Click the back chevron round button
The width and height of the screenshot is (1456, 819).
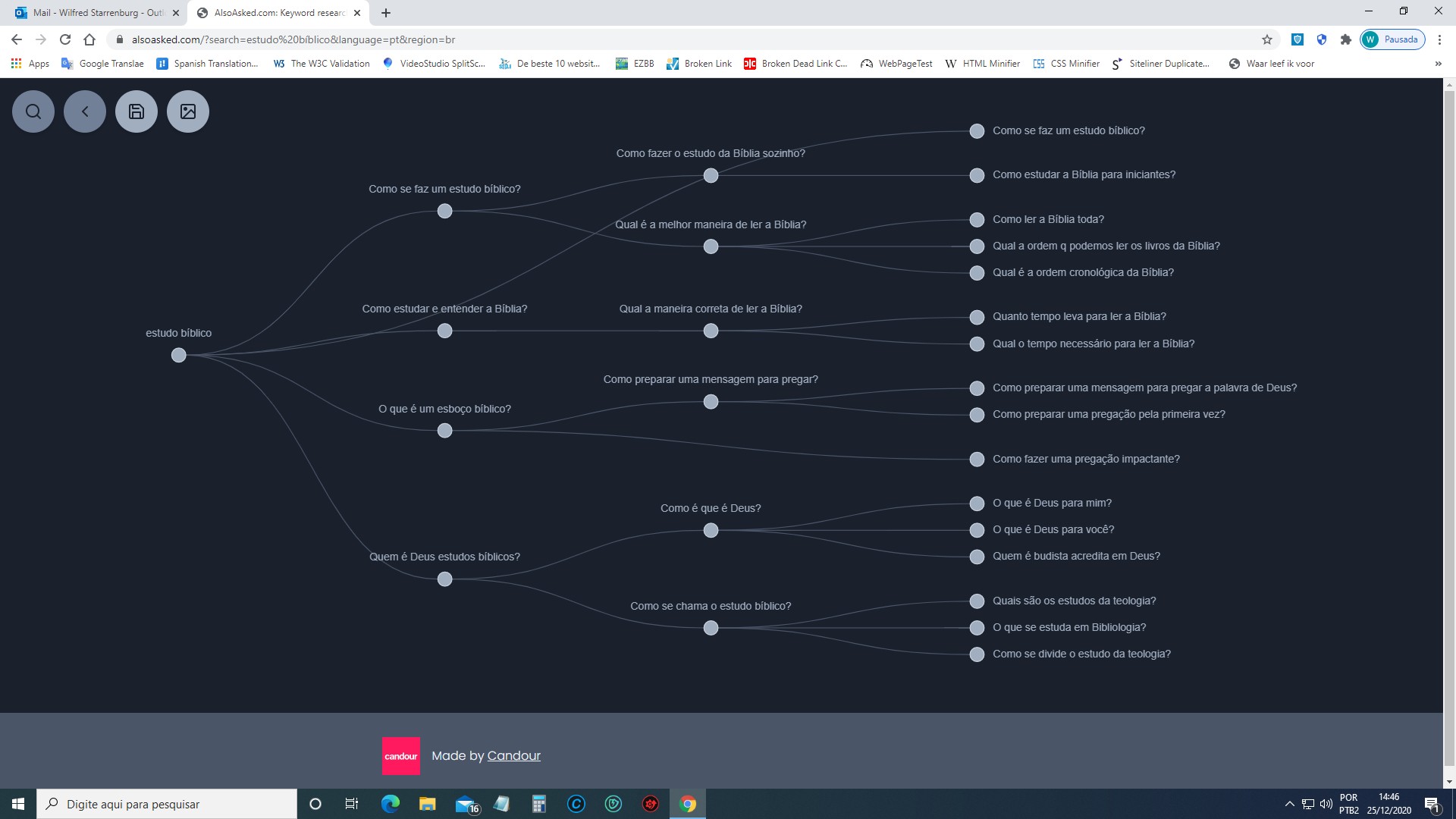pyautogui.click(x=85, y=111)
